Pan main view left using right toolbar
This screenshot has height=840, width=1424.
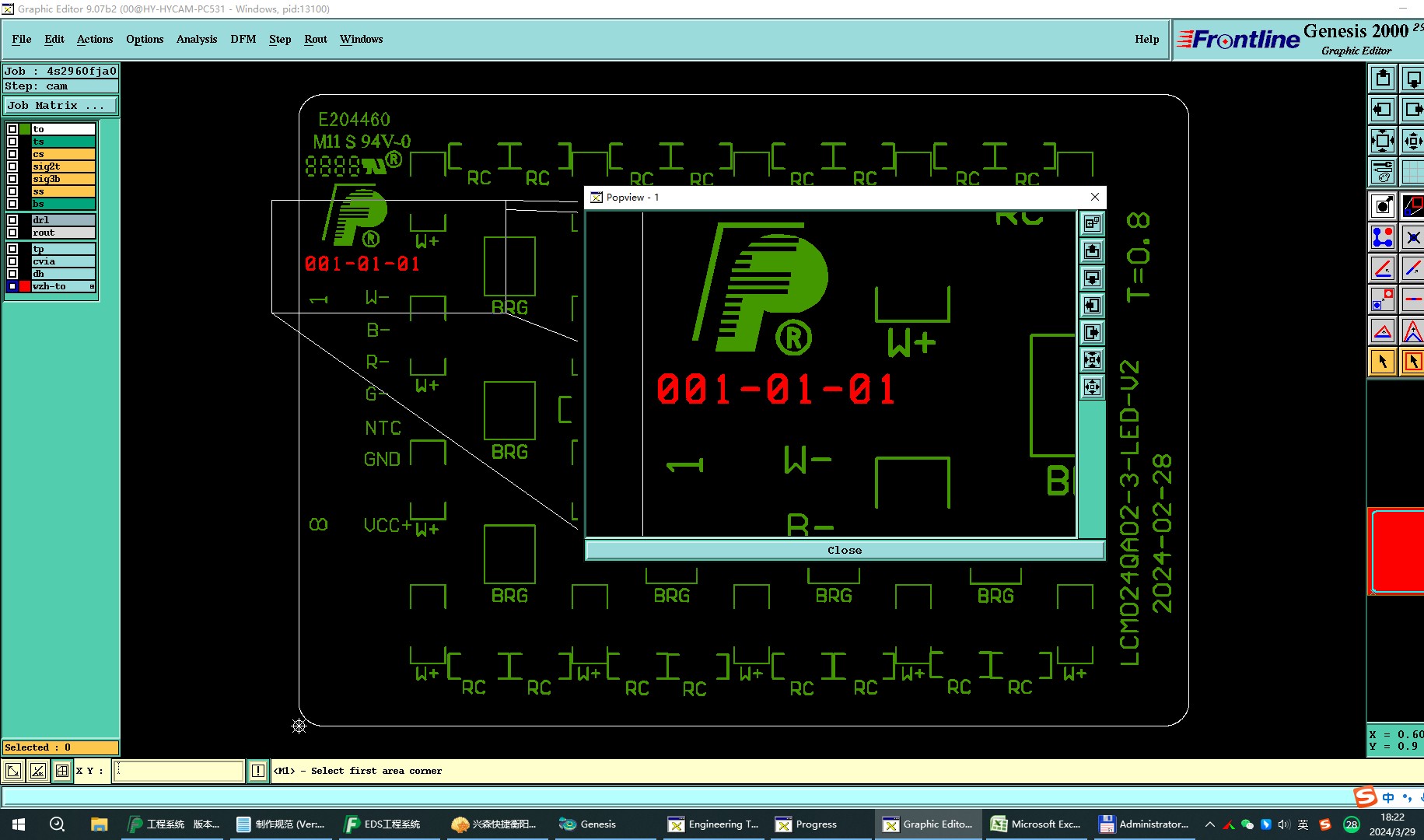[x=1383, y=110]
